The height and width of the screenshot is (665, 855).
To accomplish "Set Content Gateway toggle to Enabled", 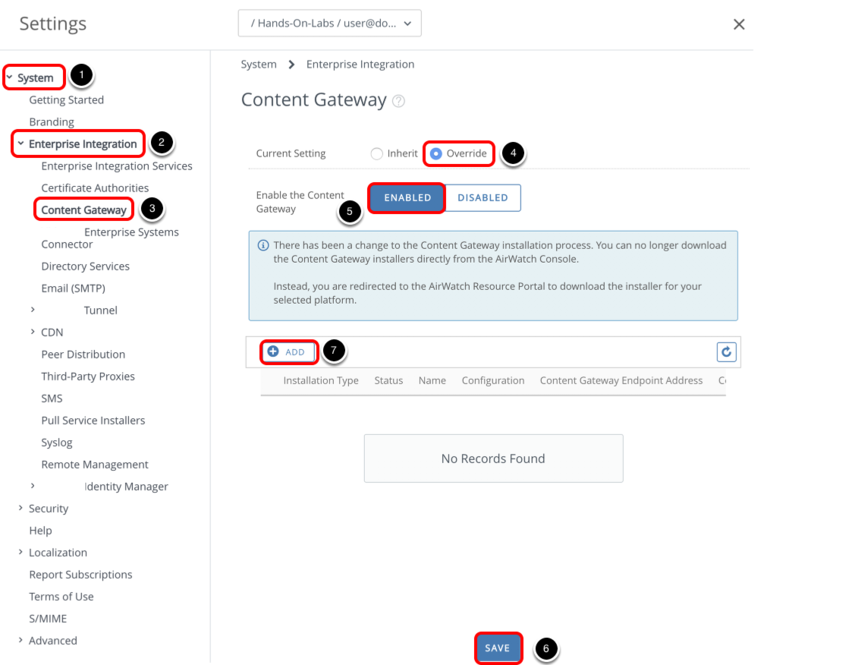I will tap(407, 198).
